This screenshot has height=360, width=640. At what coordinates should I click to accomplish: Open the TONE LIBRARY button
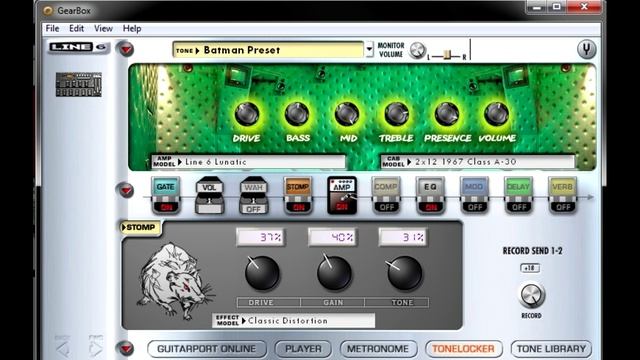(551, 349)
